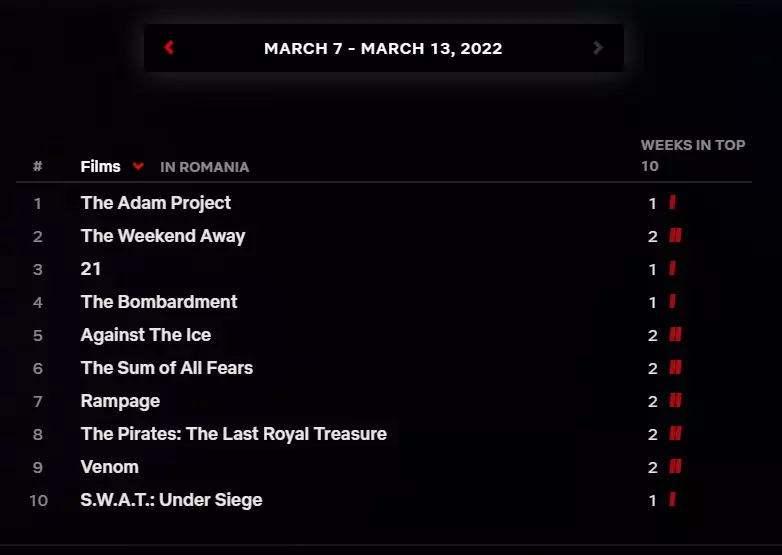
Task: Click the next week arrow
Action: click(x=598, y=48)
